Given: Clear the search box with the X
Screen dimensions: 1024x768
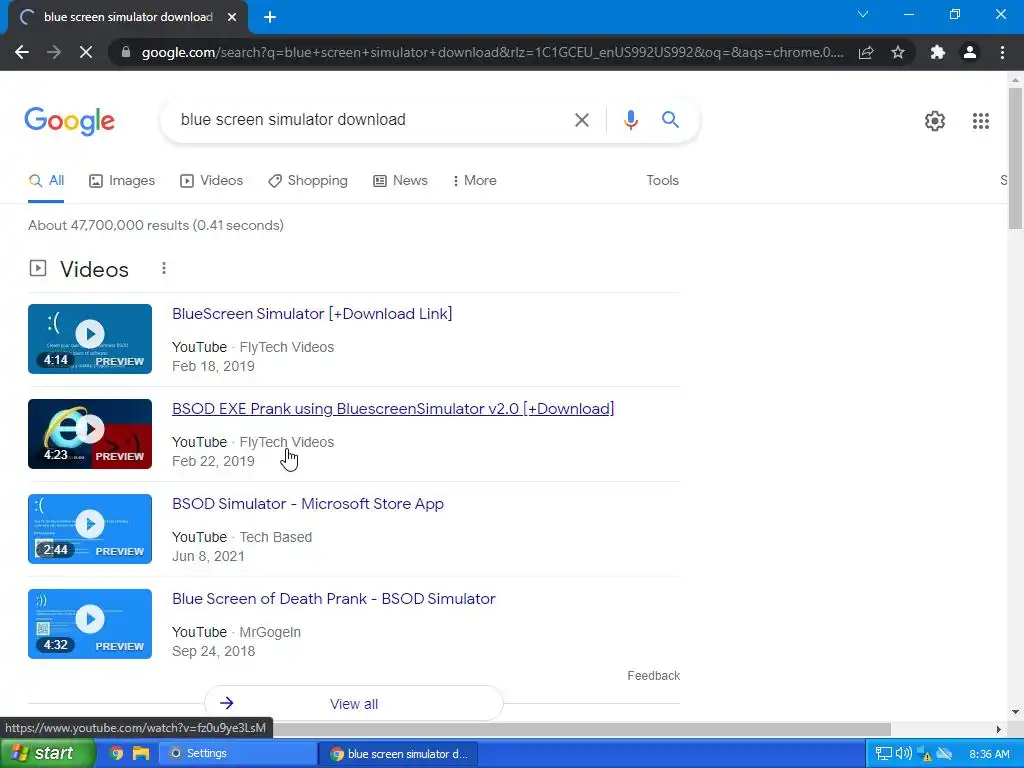Looking at the screenshot, I should point(582,120).
